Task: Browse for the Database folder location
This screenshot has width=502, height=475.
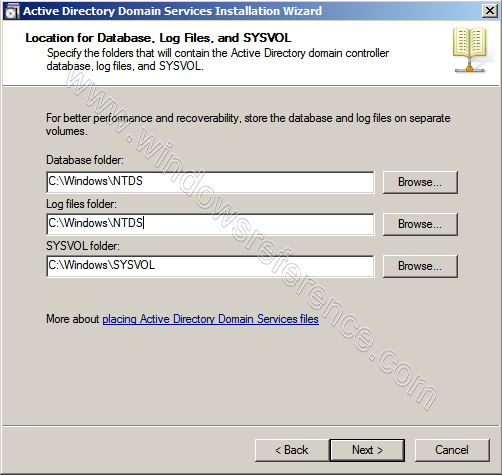Action: click(420, 182)
